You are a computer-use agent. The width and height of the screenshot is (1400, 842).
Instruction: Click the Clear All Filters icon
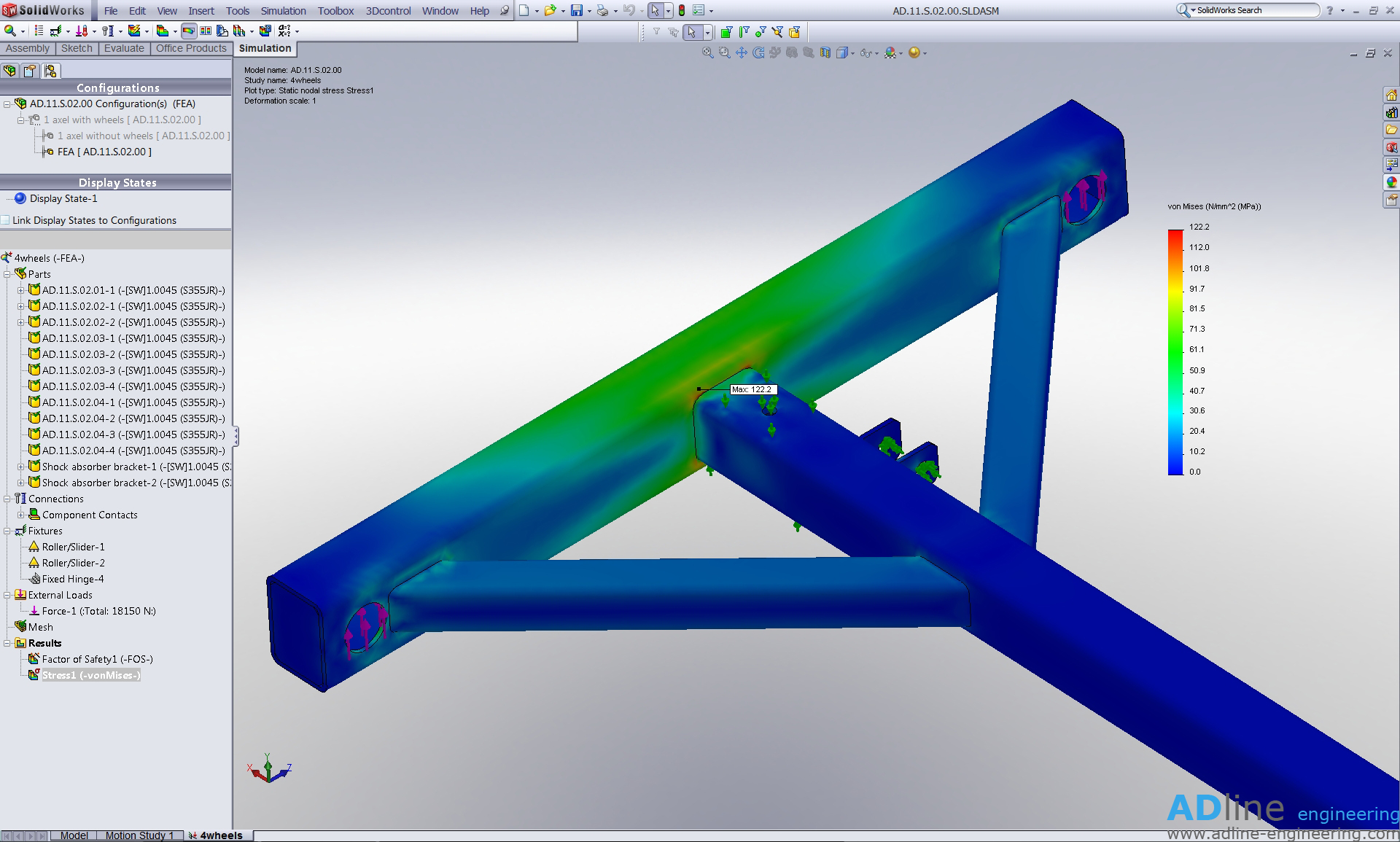tap(672, 32)
